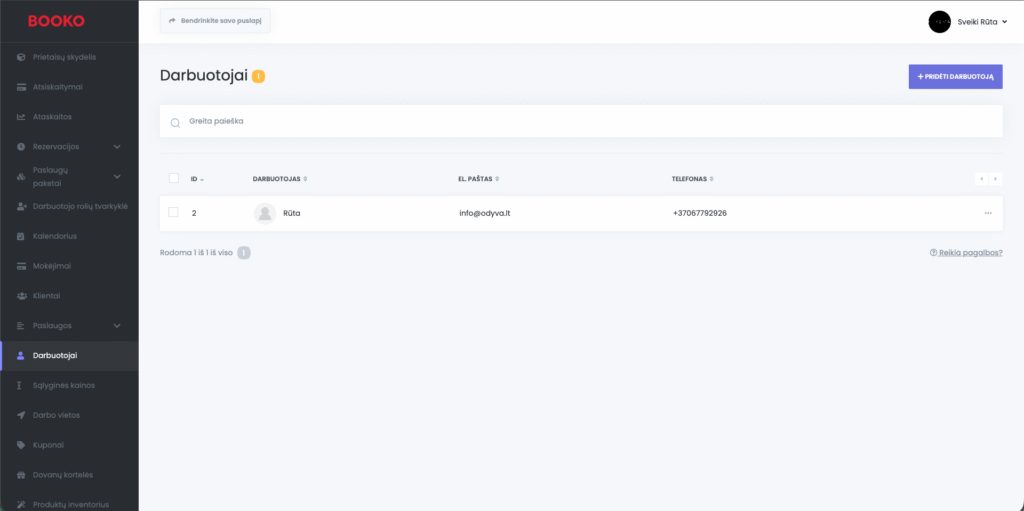This screenshot has width=1024, height=511.
Task: Check the checkbox for employee row 2
Action: (x=174, y=212)
